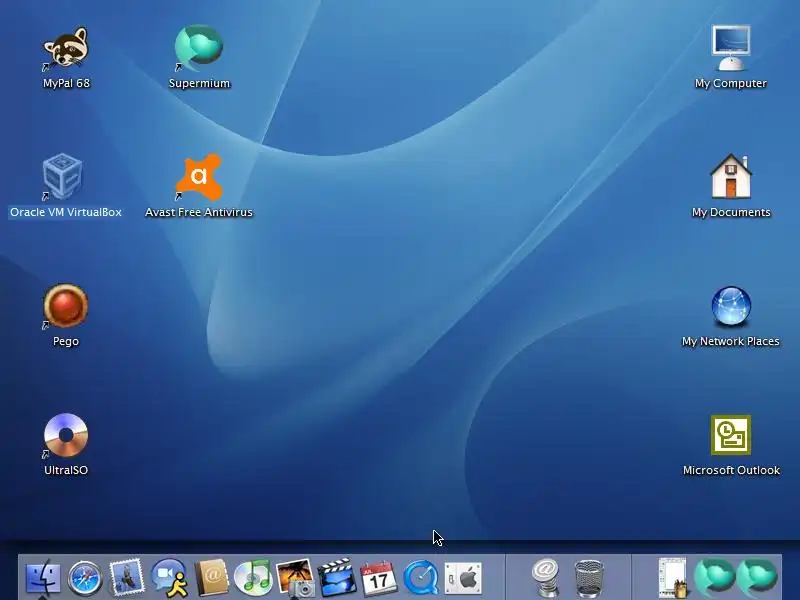The height and width of the screenshot is (600, 800).
Task: Open iCal calendar showing 17
Action: (379, 579)
